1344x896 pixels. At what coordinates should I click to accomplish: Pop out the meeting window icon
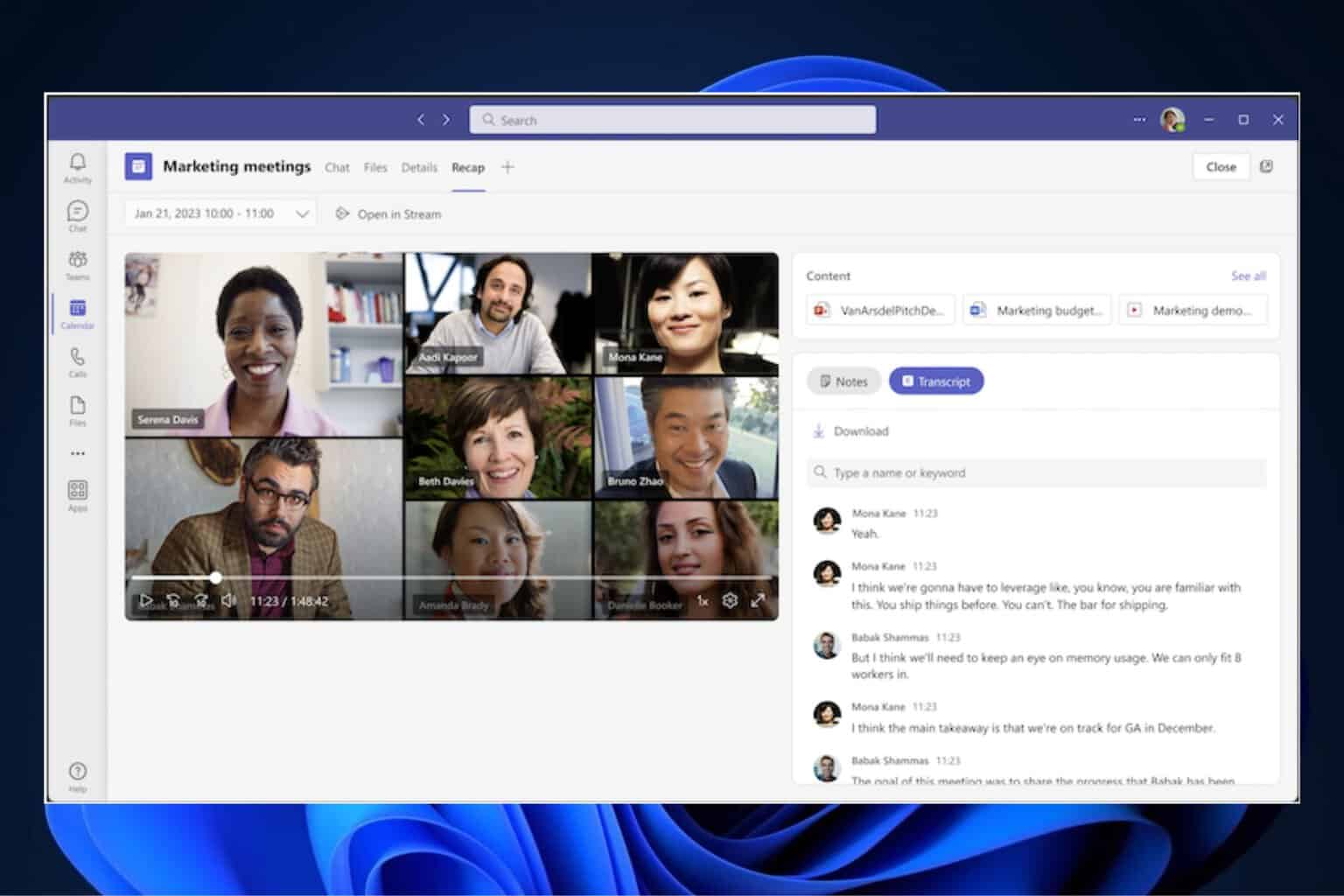[1266, 166]
